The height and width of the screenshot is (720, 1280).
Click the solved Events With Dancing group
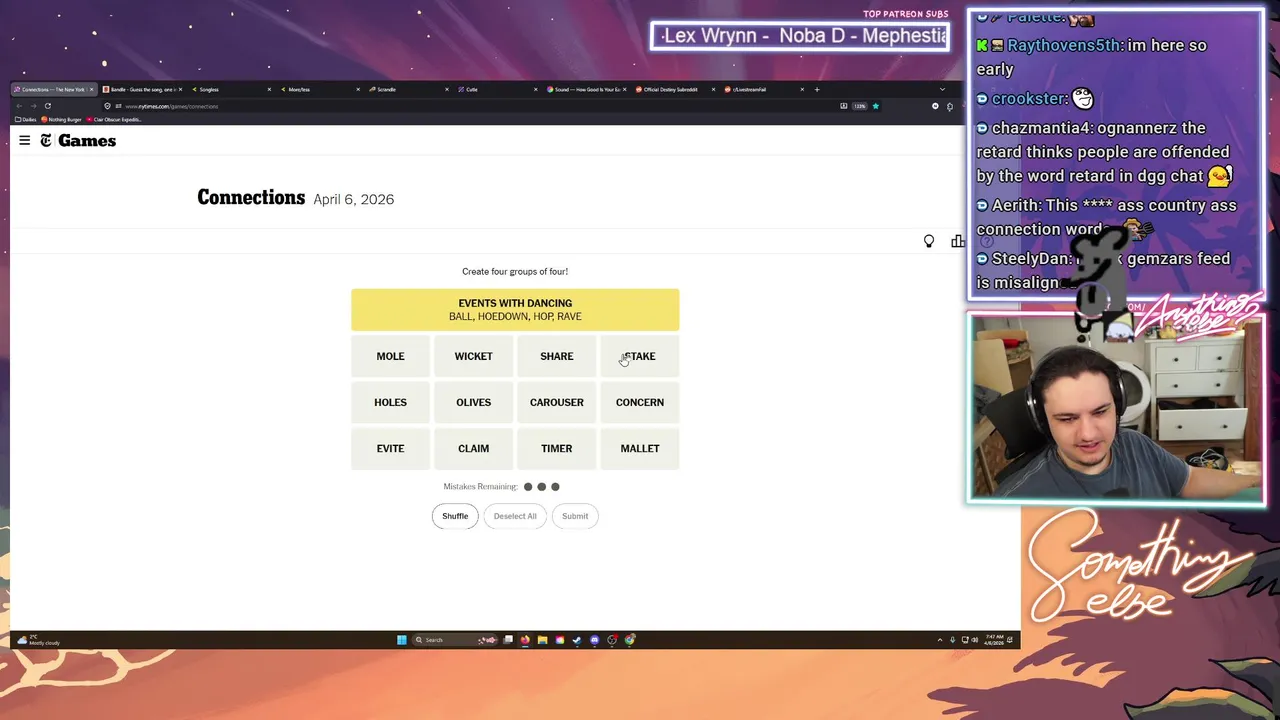pos(515,310)
